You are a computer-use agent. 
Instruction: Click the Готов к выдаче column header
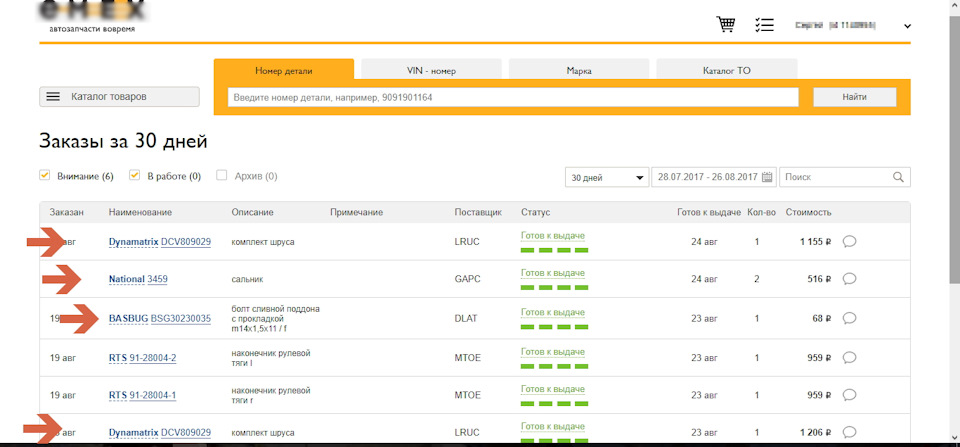709,212
